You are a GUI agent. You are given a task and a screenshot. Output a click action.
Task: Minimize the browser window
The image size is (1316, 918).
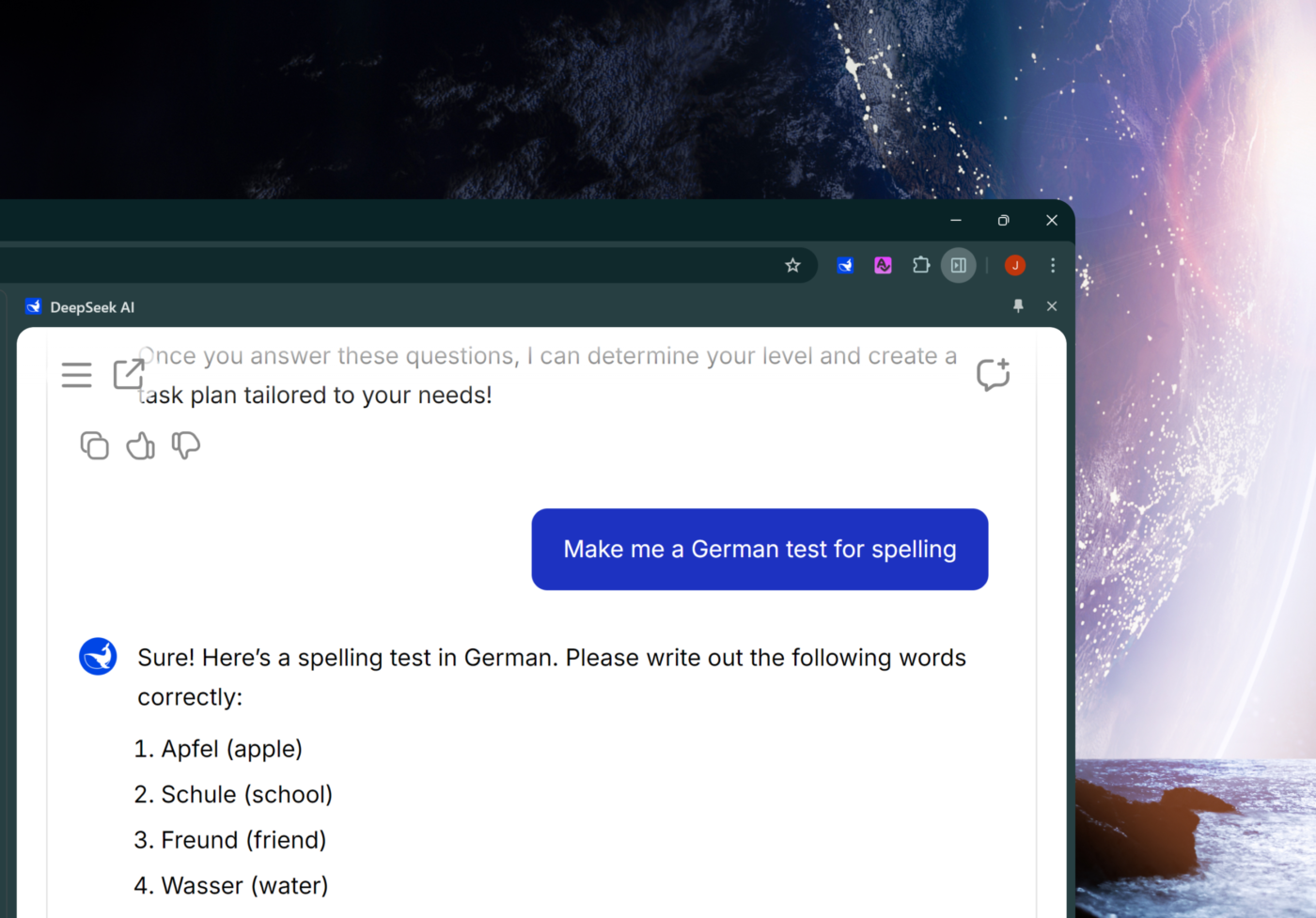[x=956, y=220]
